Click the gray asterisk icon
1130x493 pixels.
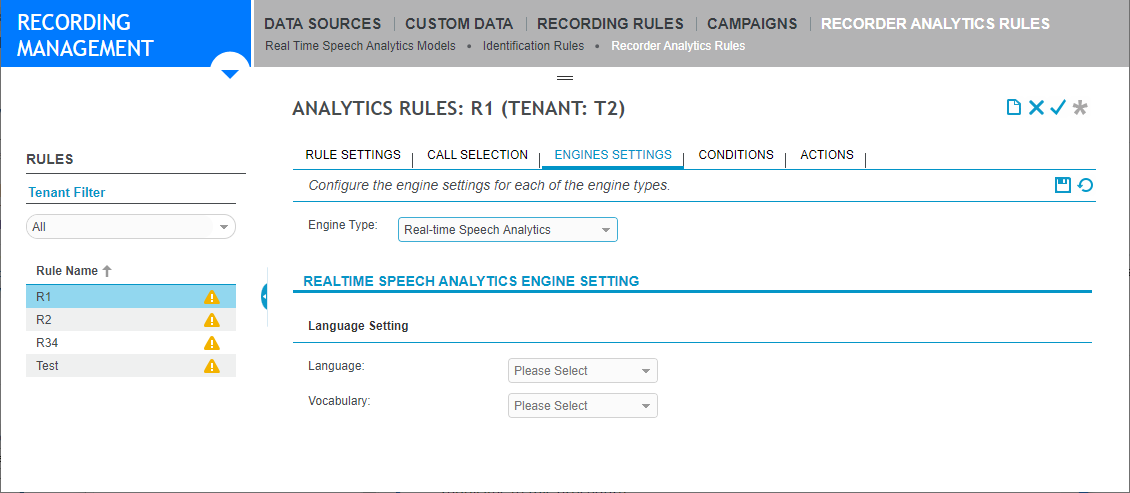click(1080, 108)
